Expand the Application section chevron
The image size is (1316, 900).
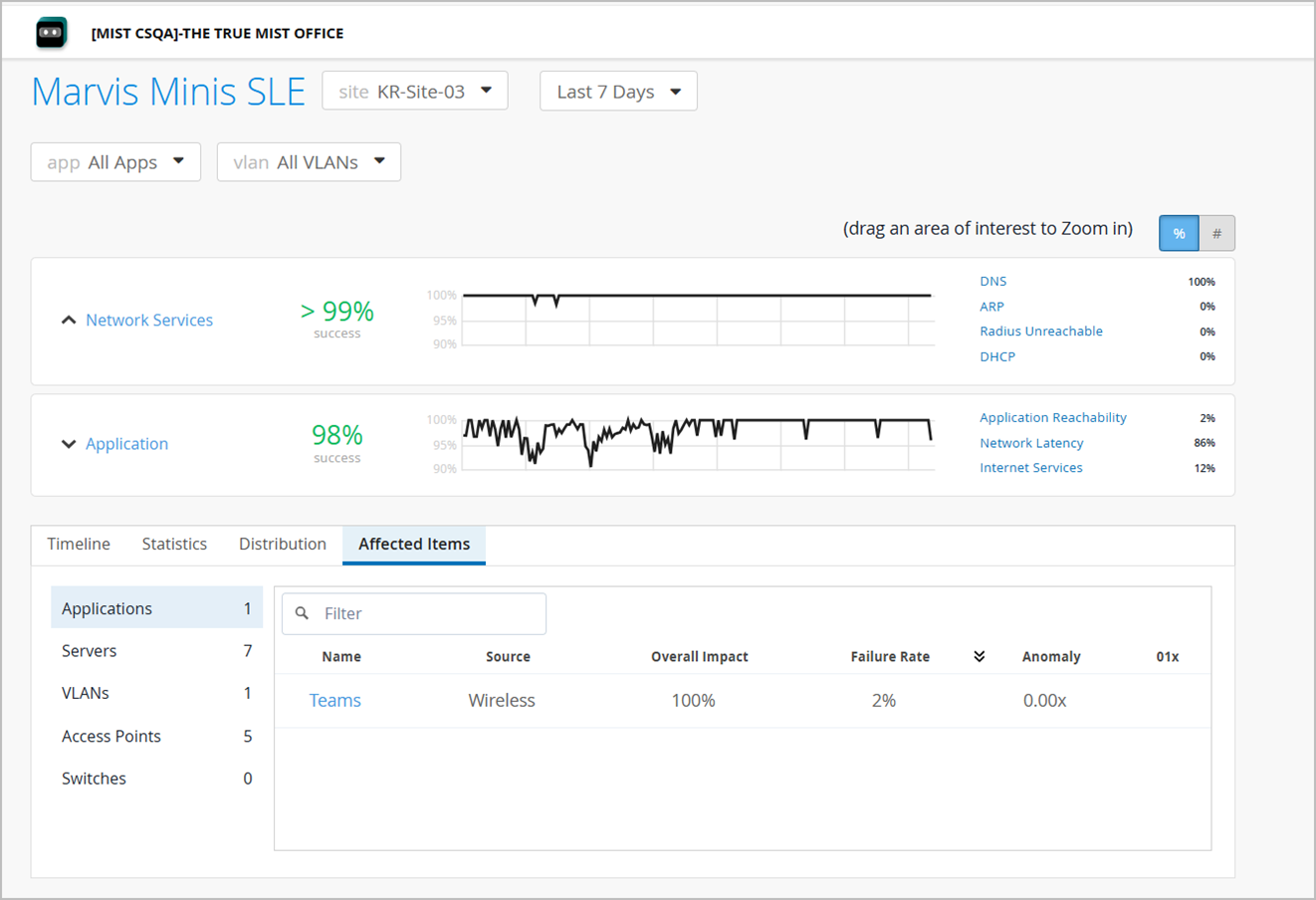tap(69, 444)
